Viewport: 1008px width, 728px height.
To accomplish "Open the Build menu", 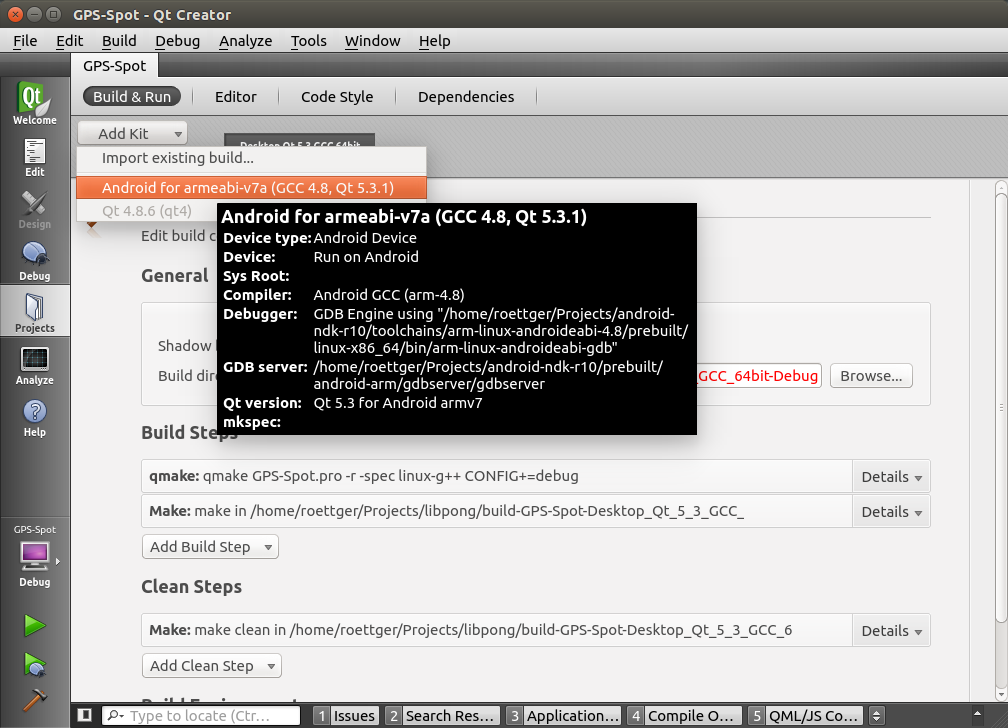I will coord(119,41).
